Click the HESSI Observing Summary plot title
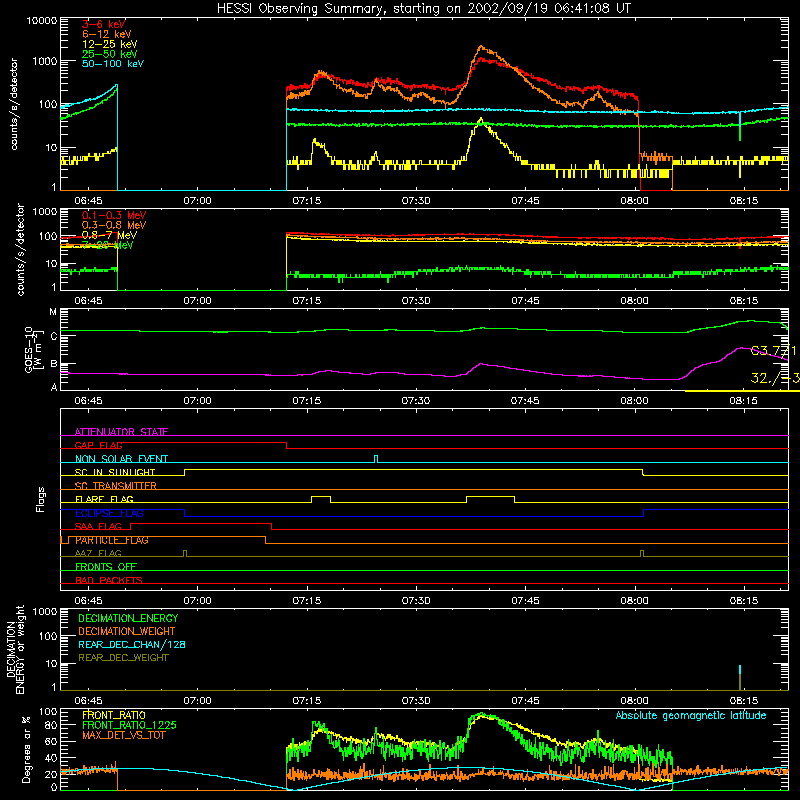 (x=424, y=8)
